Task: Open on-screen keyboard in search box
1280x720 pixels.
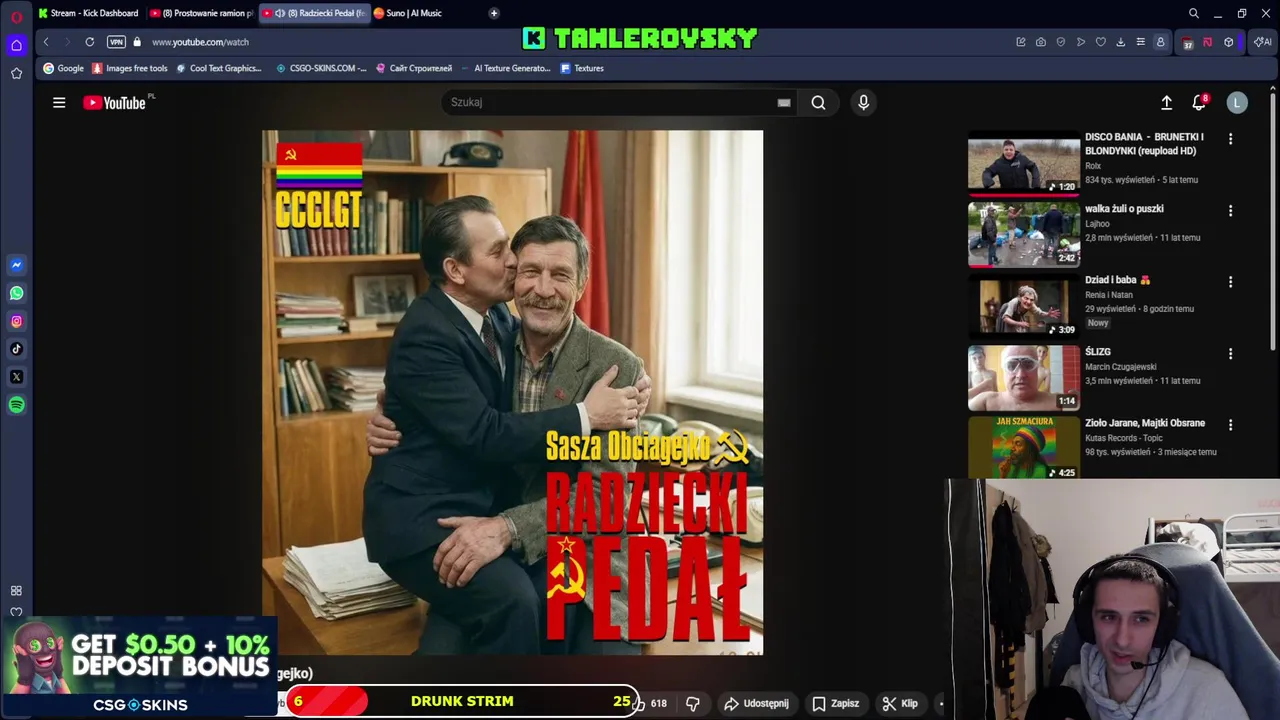Action: point(784,102)
